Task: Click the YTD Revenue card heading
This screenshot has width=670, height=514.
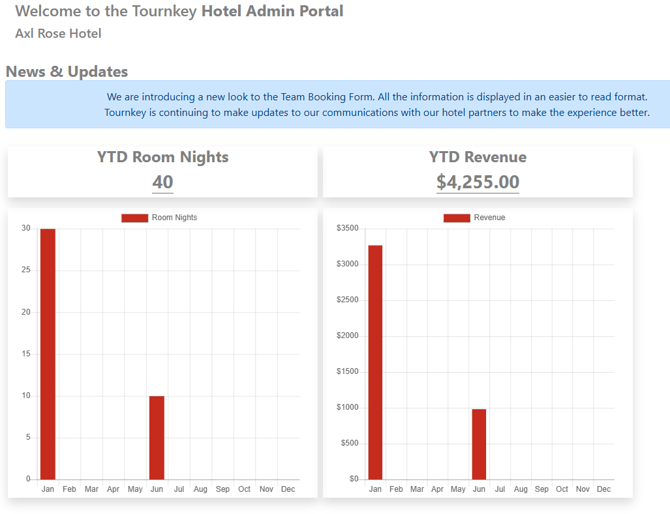Action: tap(478, 157)
